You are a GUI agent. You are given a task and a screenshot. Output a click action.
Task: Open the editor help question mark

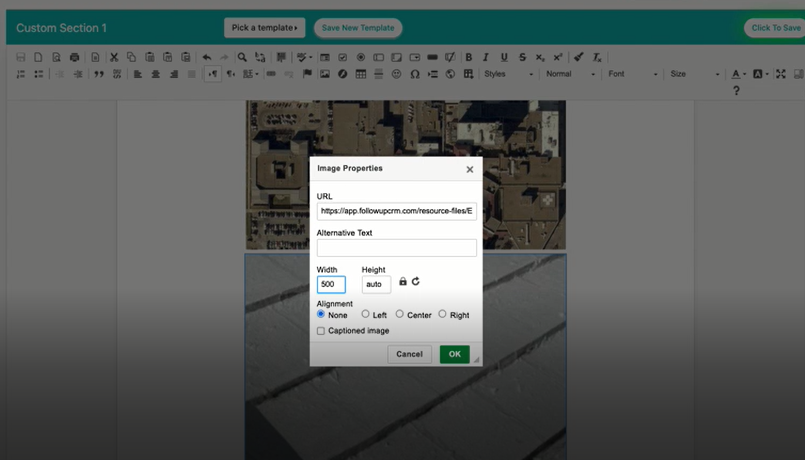coord(736,90)
